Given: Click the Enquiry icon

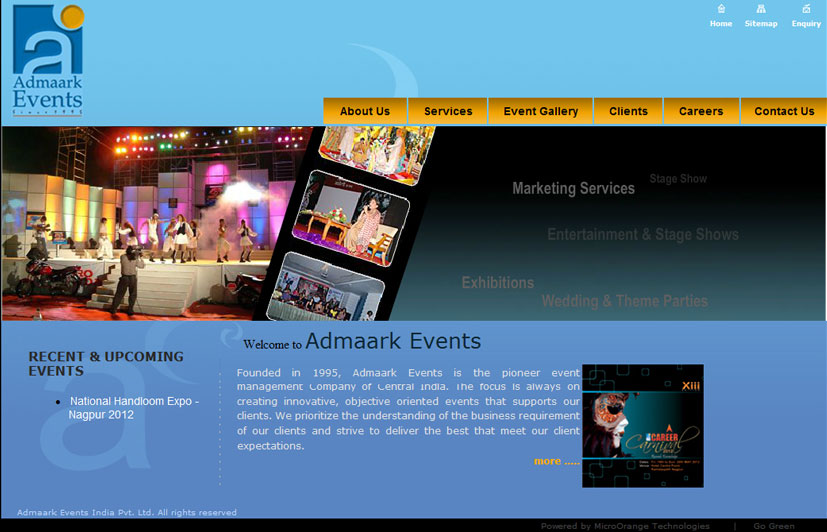Looking at the screenshot, I should coord(806,8).
